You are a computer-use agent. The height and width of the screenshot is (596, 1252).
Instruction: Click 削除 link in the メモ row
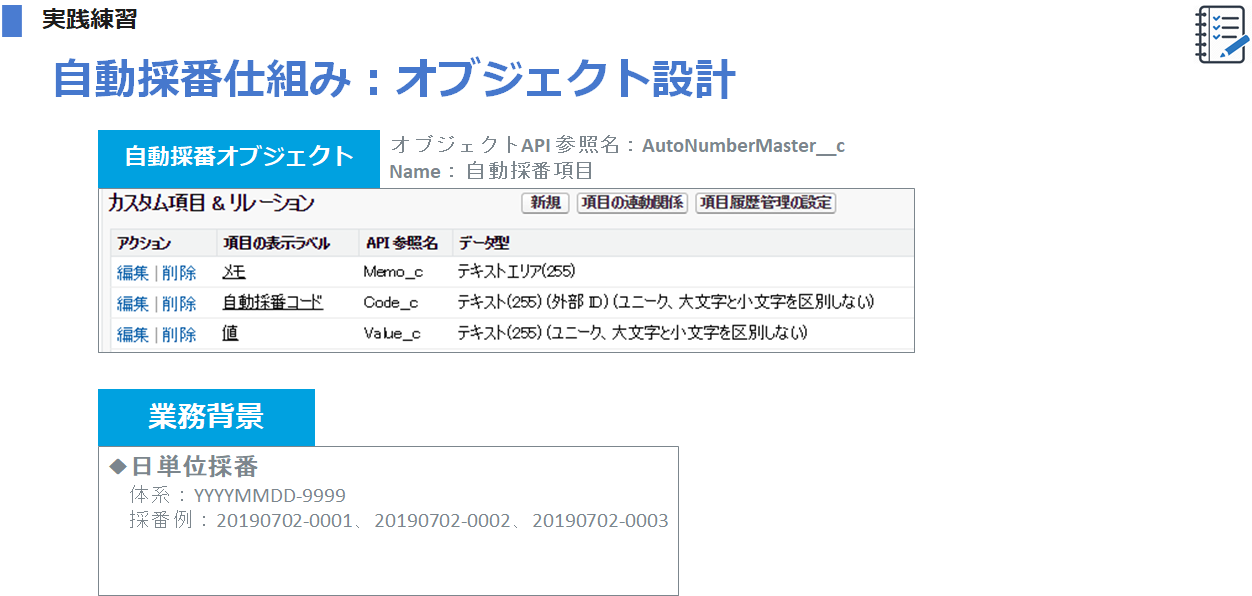coord(179,272)
